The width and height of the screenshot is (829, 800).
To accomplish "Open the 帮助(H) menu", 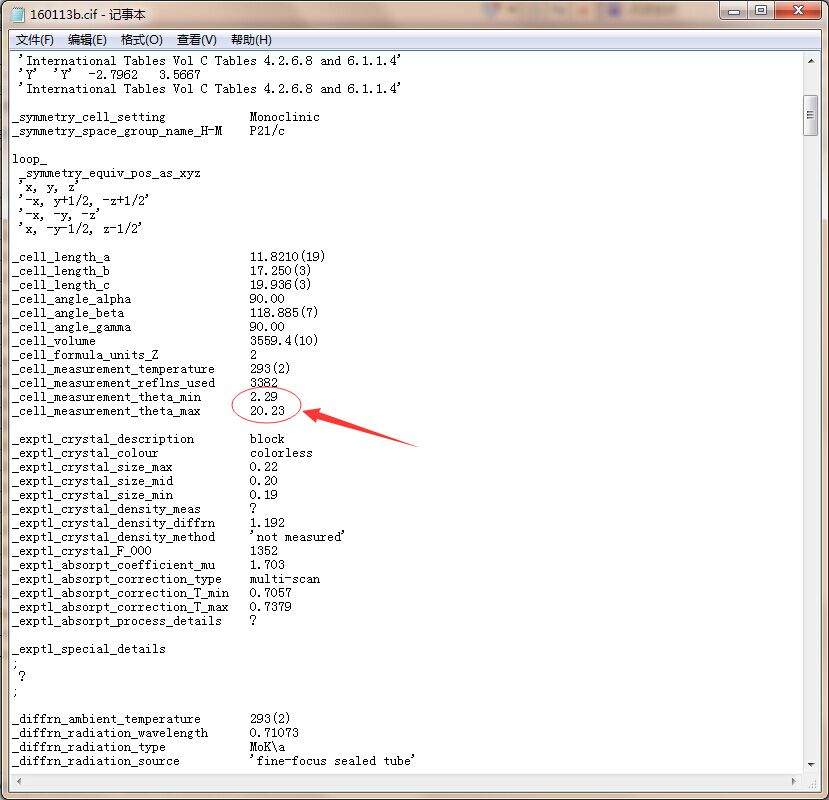I will (251, 40).
